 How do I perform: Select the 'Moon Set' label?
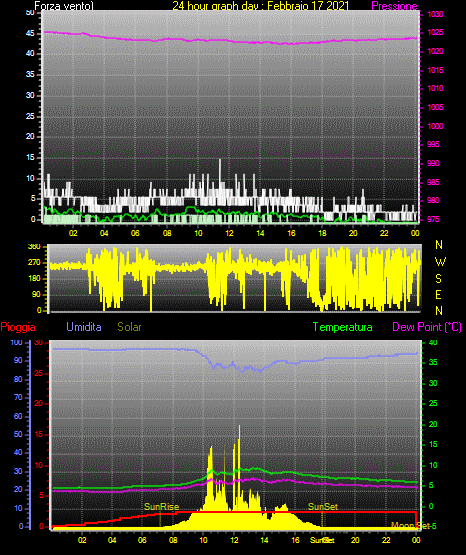pos(410,526)
